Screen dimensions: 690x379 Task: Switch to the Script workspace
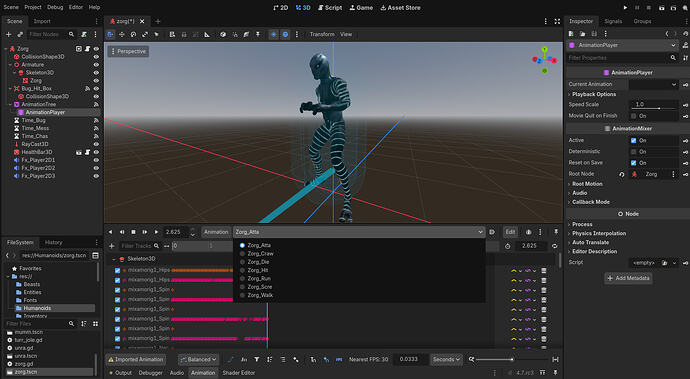[330, 7]
